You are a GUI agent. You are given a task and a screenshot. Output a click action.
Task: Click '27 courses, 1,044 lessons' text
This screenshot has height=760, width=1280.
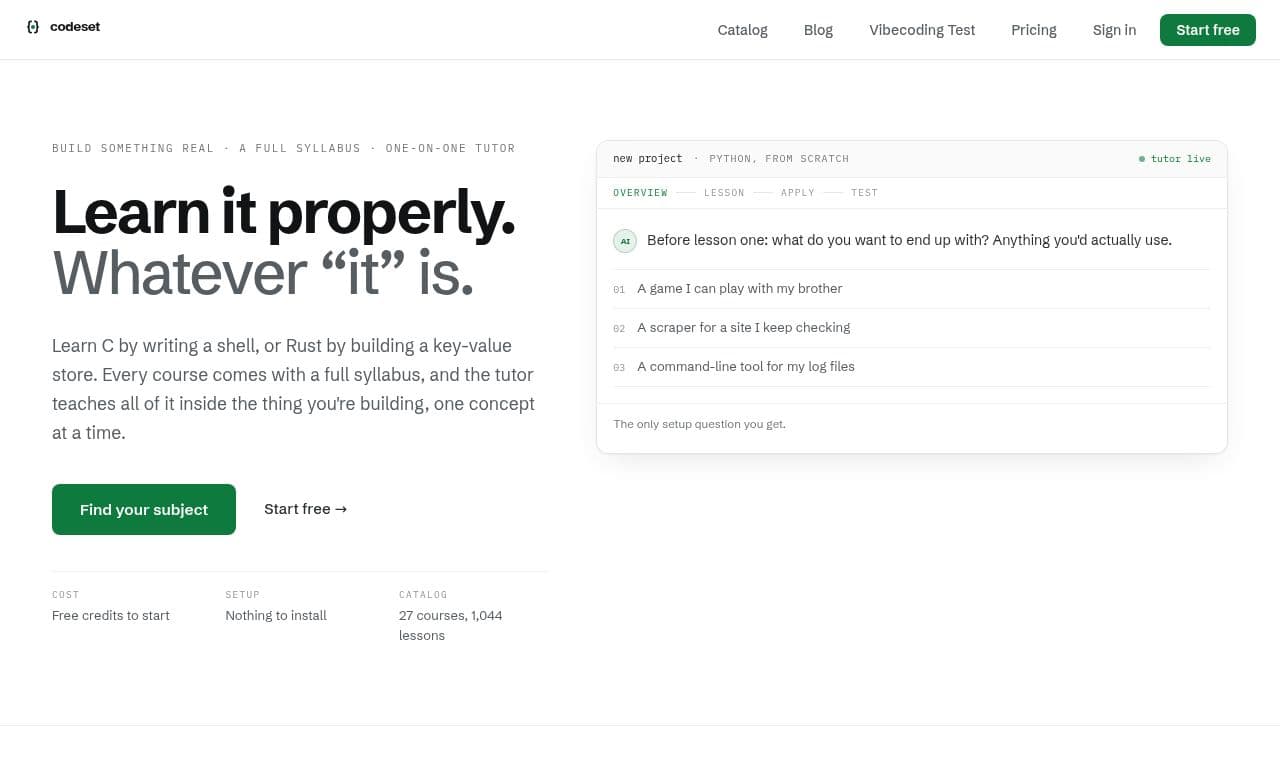pyautogui.click(x=450, y=625)
